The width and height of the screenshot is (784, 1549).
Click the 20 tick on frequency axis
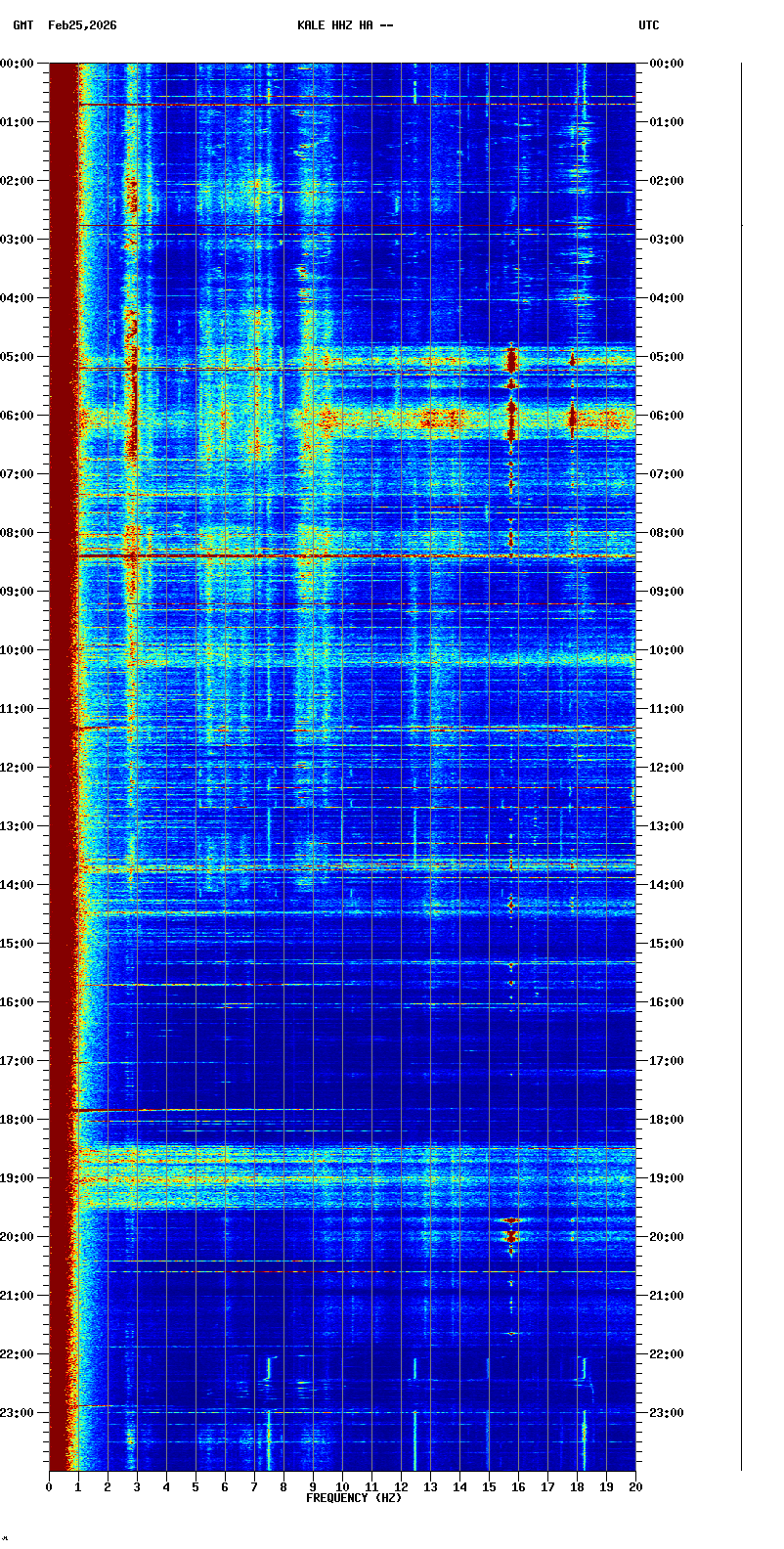pyautogui.click(x=635, y=1487)
